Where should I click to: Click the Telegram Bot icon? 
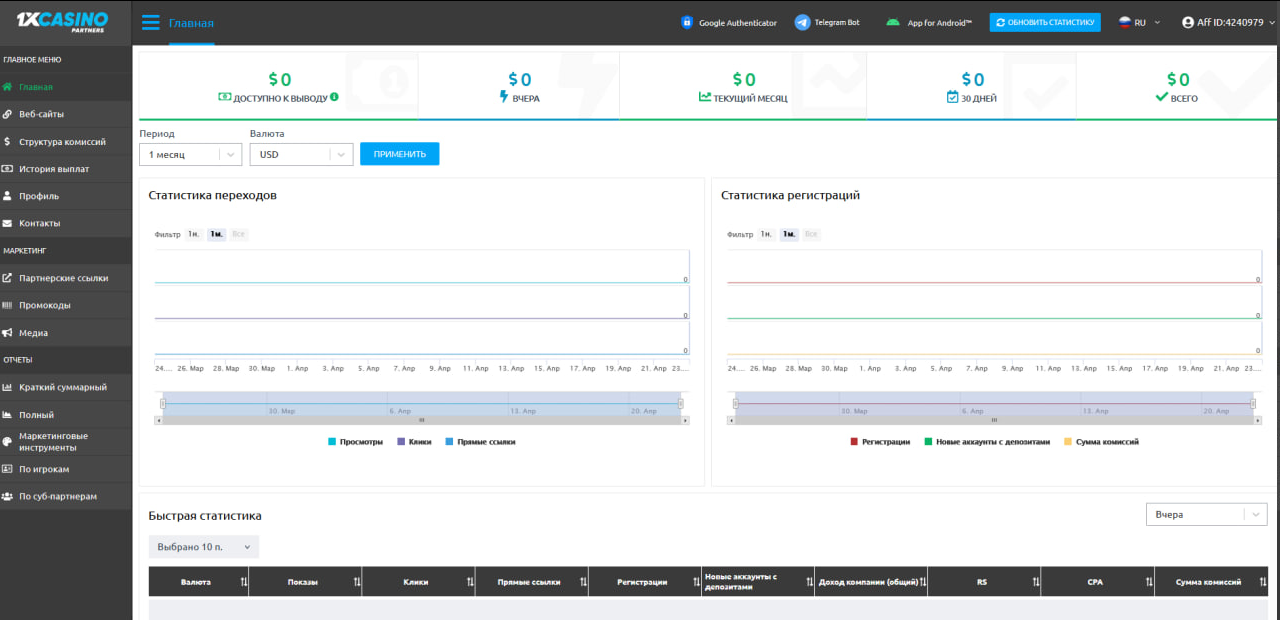802,22
